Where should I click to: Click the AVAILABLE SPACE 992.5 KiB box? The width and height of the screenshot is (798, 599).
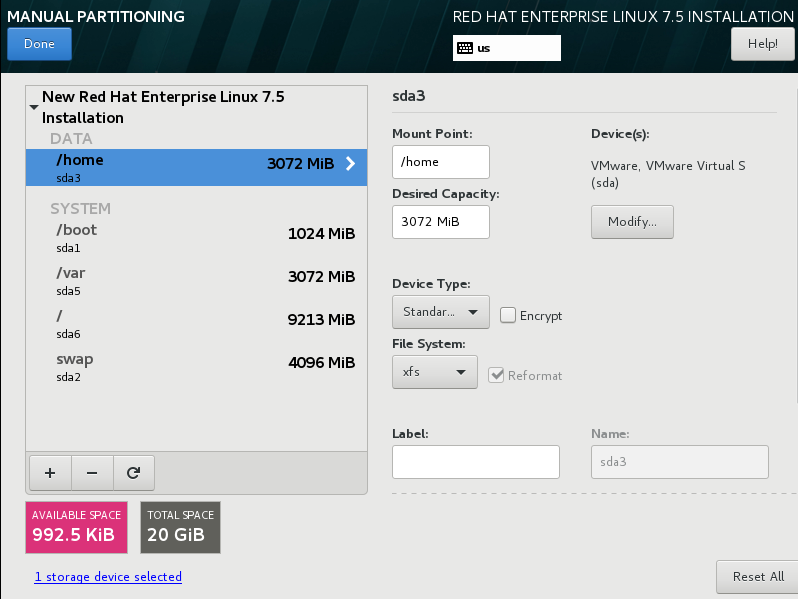(76, 527)
